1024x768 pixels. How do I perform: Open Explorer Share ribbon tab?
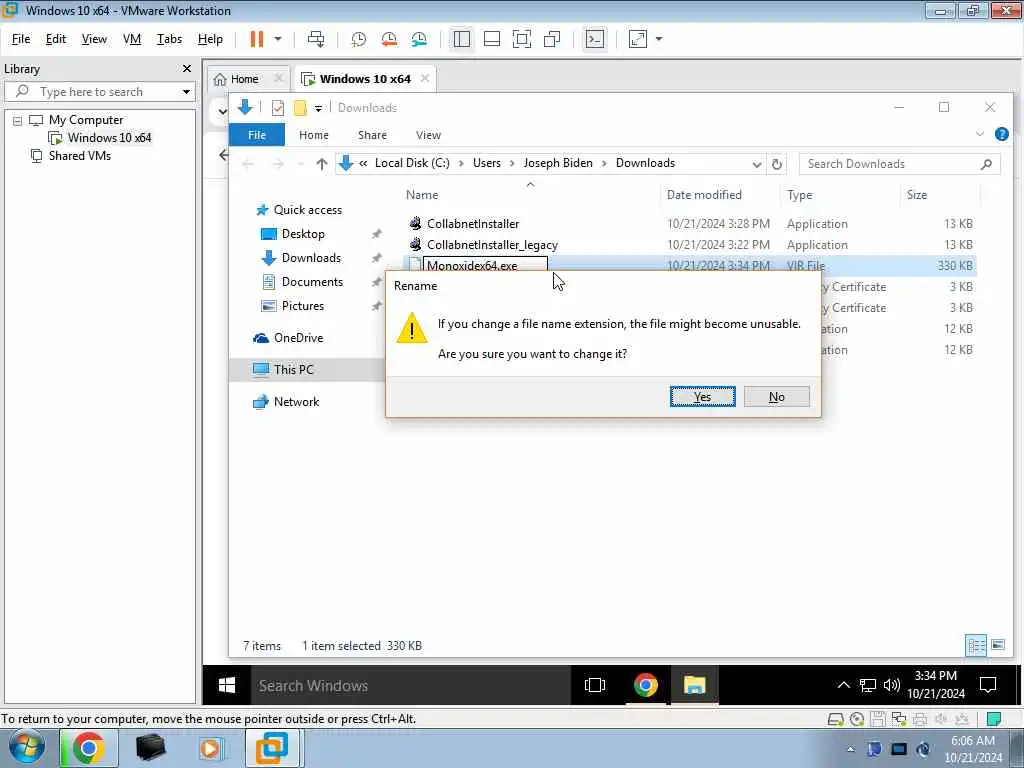(372, 135)
